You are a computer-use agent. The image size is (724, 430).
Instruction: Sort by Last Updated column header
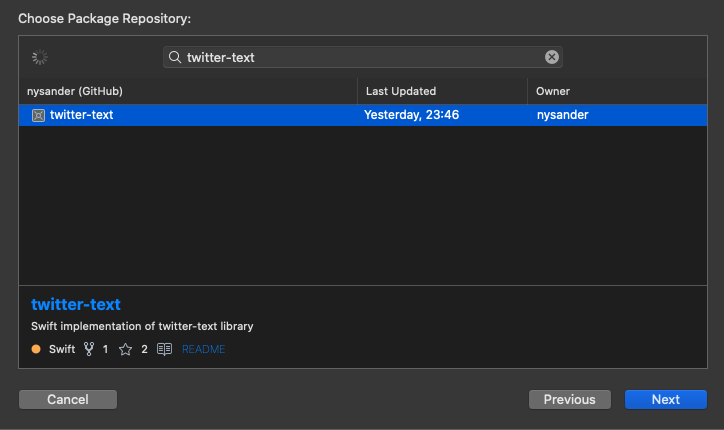(442, 91)
